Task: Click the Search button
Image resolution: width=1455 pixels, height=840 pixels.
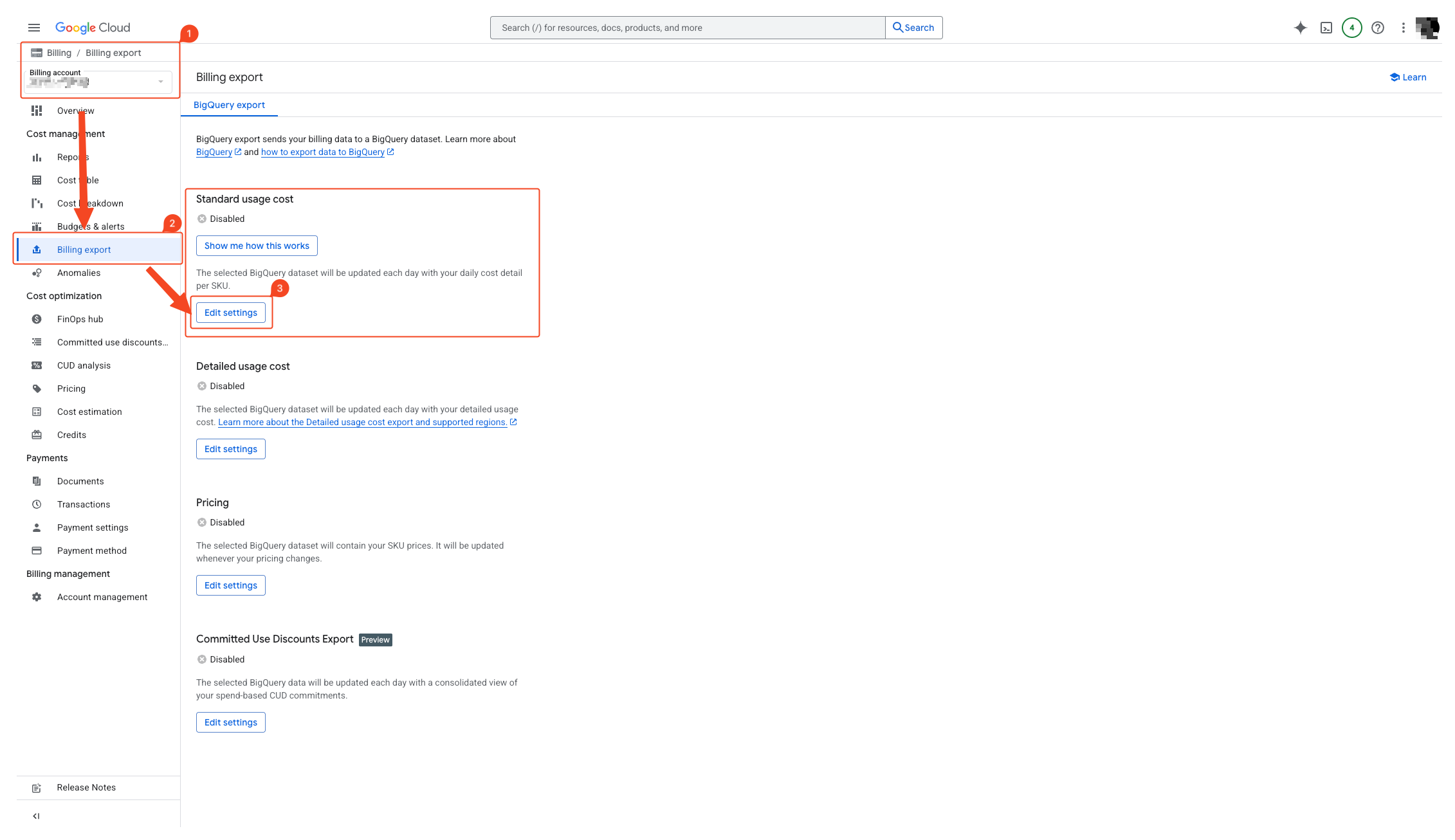Action: pyautogui.click(x=913, y=28)
